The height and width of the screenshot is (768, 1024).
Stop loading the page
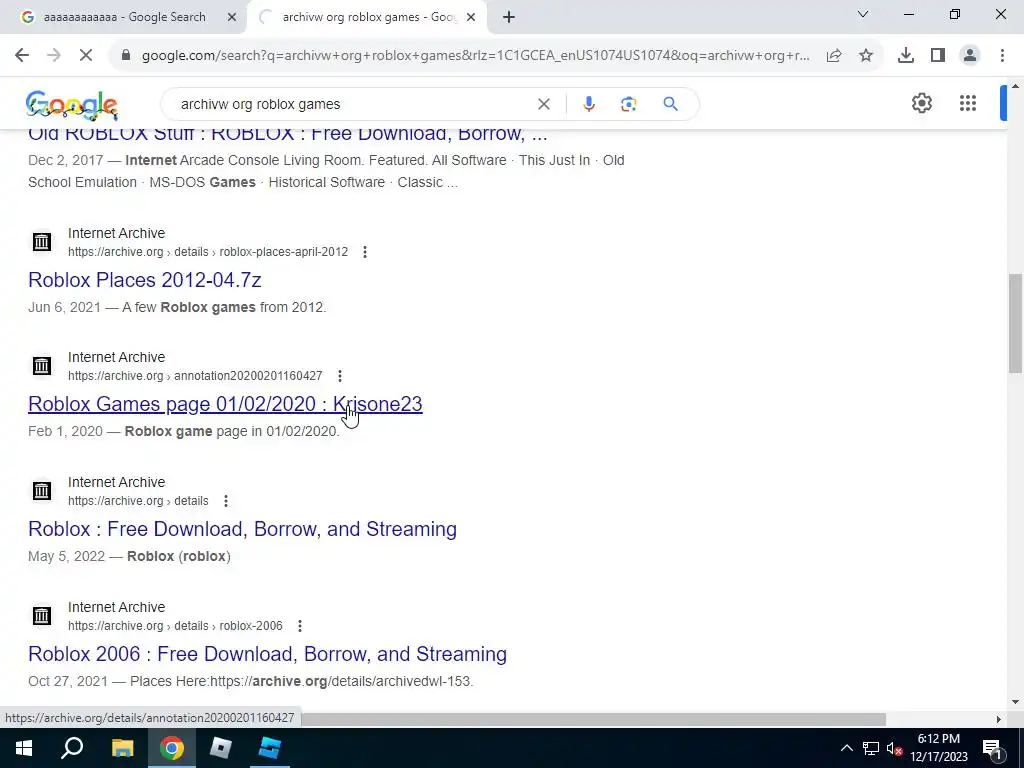point(86,56)
